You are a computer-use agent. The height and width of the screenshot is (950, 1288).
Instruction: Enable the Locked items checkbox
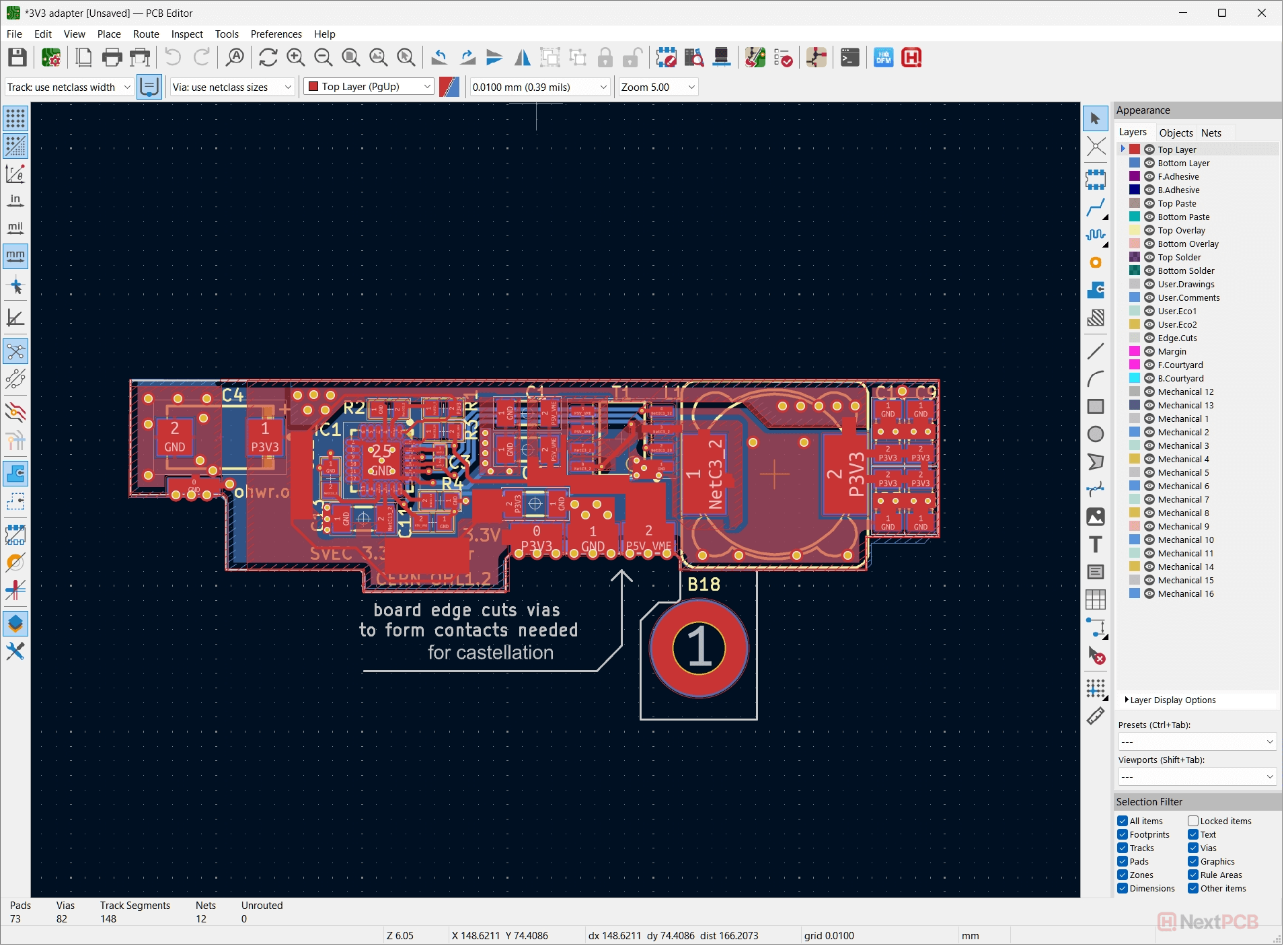click(x=1193, y=821)
